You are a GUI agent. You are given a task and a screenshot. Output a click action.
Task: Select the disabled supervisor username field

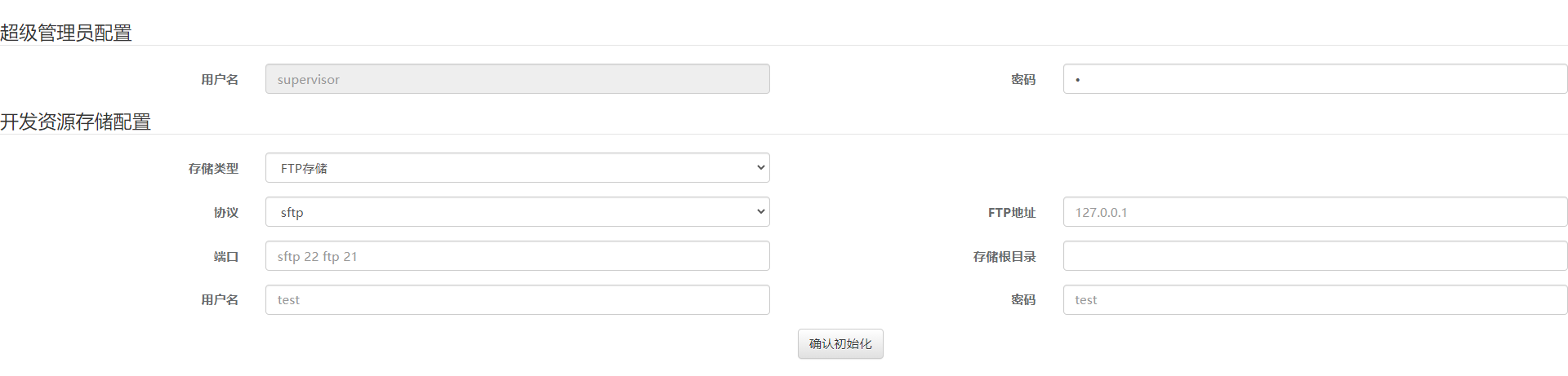click(518, 79)
